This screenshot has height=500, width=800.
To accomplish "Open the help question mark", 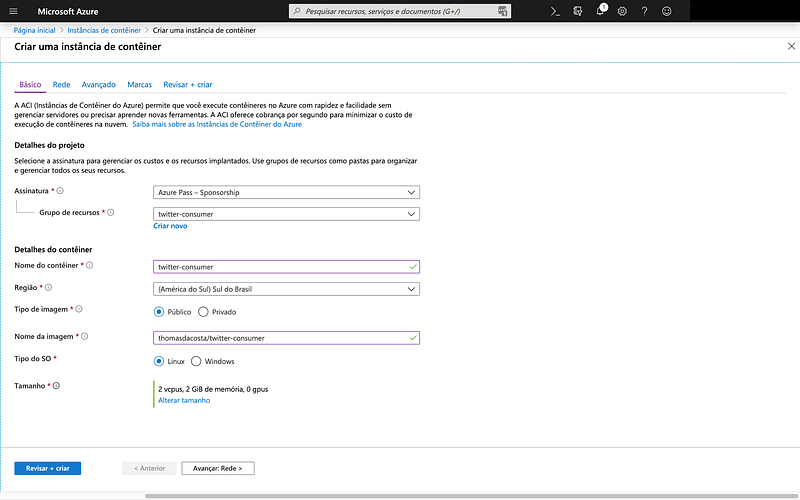I will point(644,11).
